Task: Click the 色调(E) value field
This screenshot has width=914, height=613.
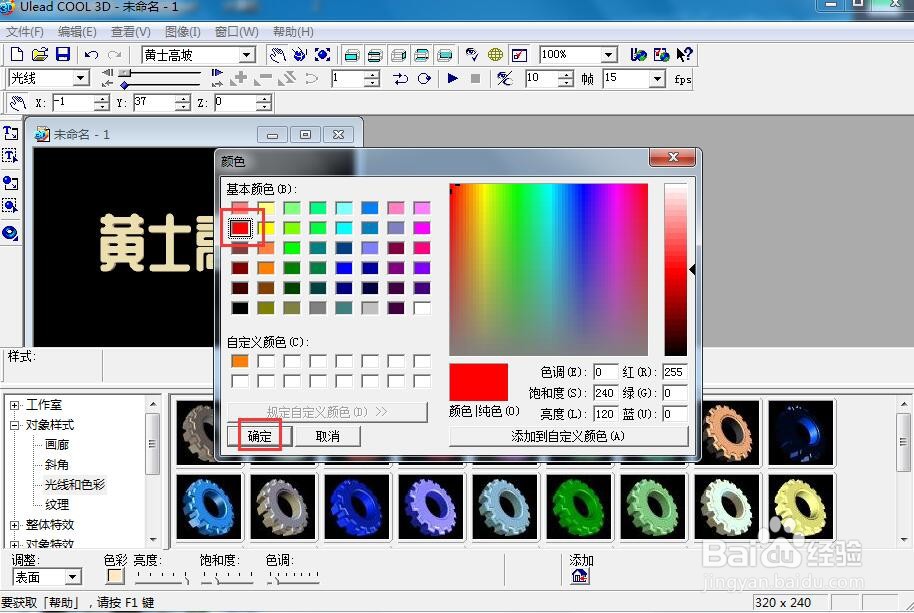Action: click(x=605, y=372)
